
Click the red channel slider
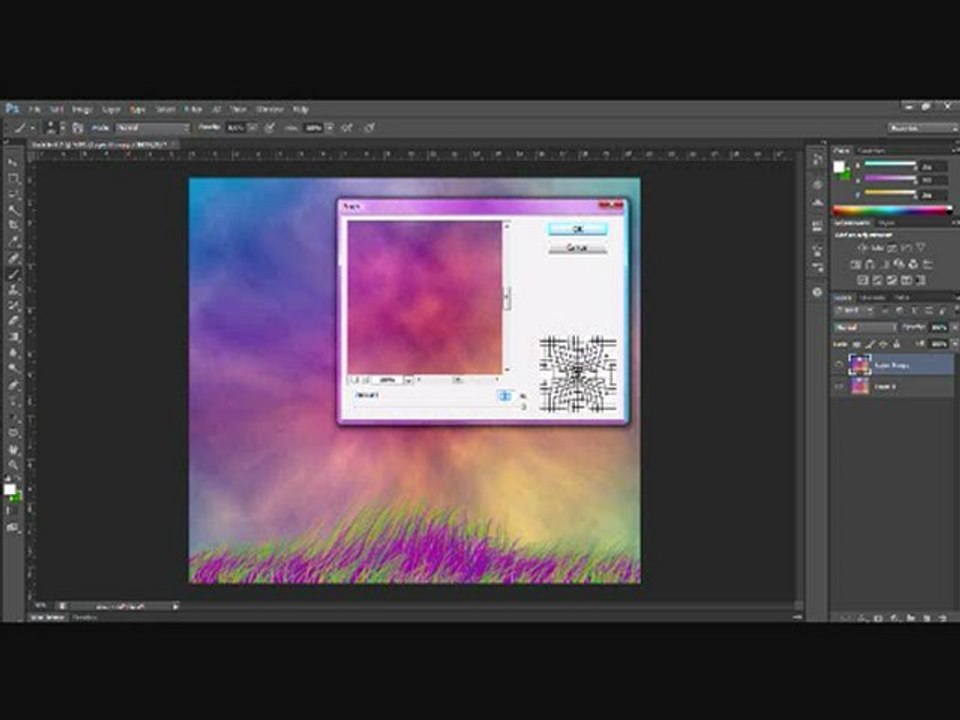coord(890,165)
